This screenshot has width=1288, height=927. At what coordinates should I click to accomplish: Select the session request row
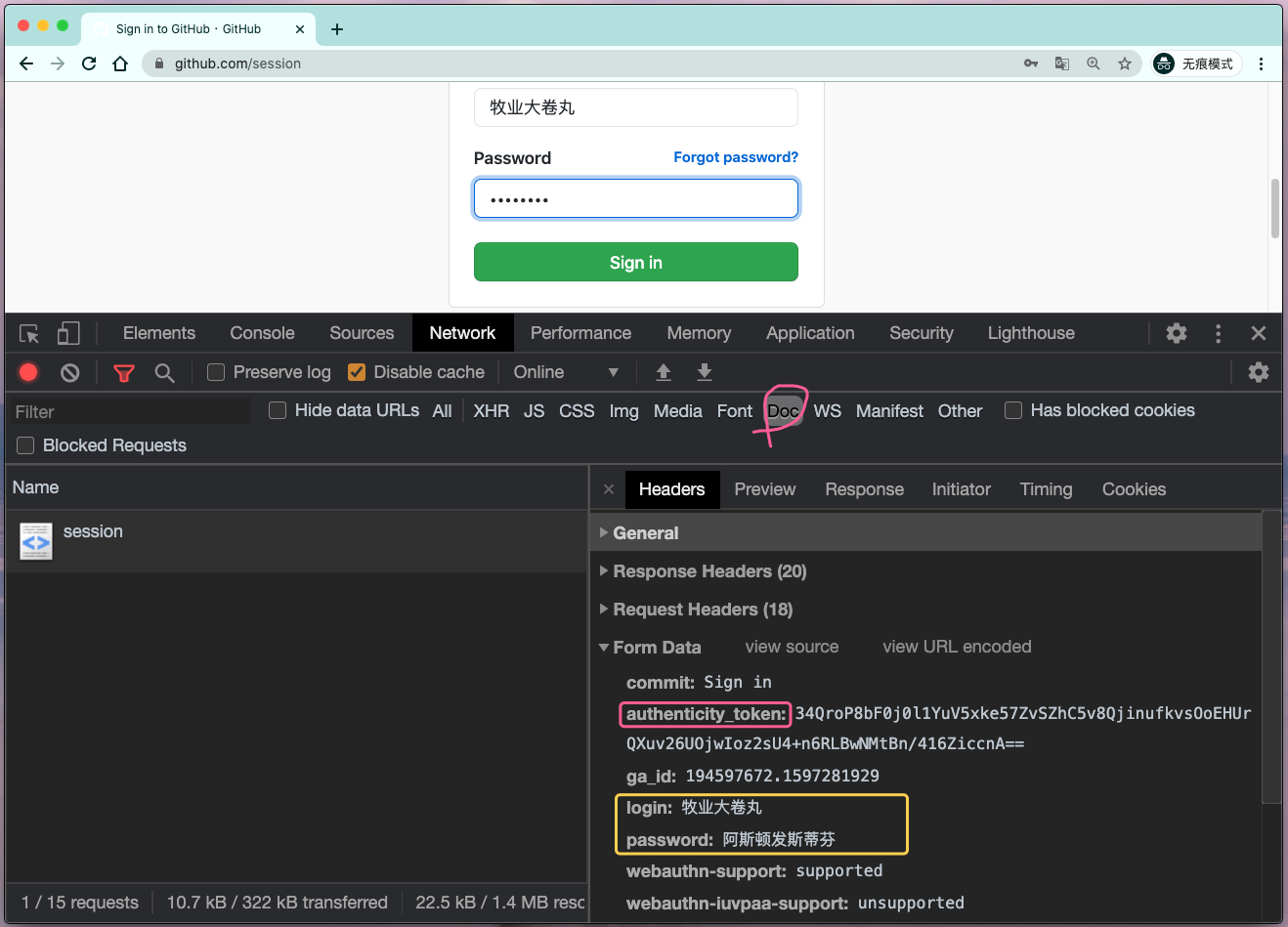pyautogui.click(x=296, y=541)
